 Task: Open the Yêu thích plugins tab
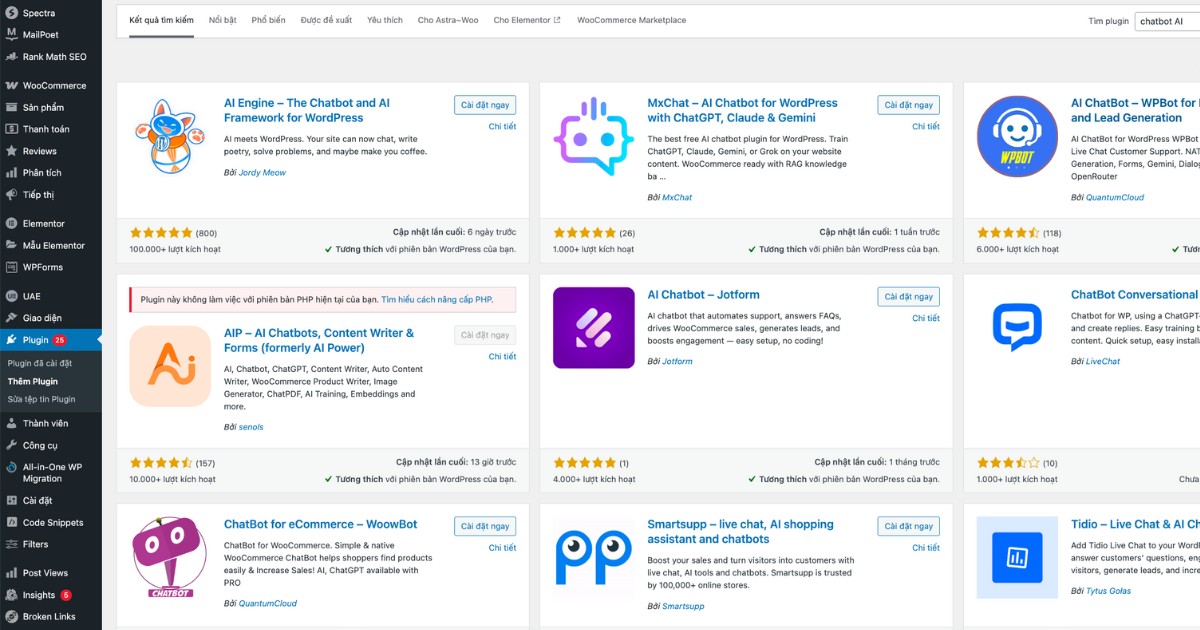pyautogui.click(x=385, y=19)
